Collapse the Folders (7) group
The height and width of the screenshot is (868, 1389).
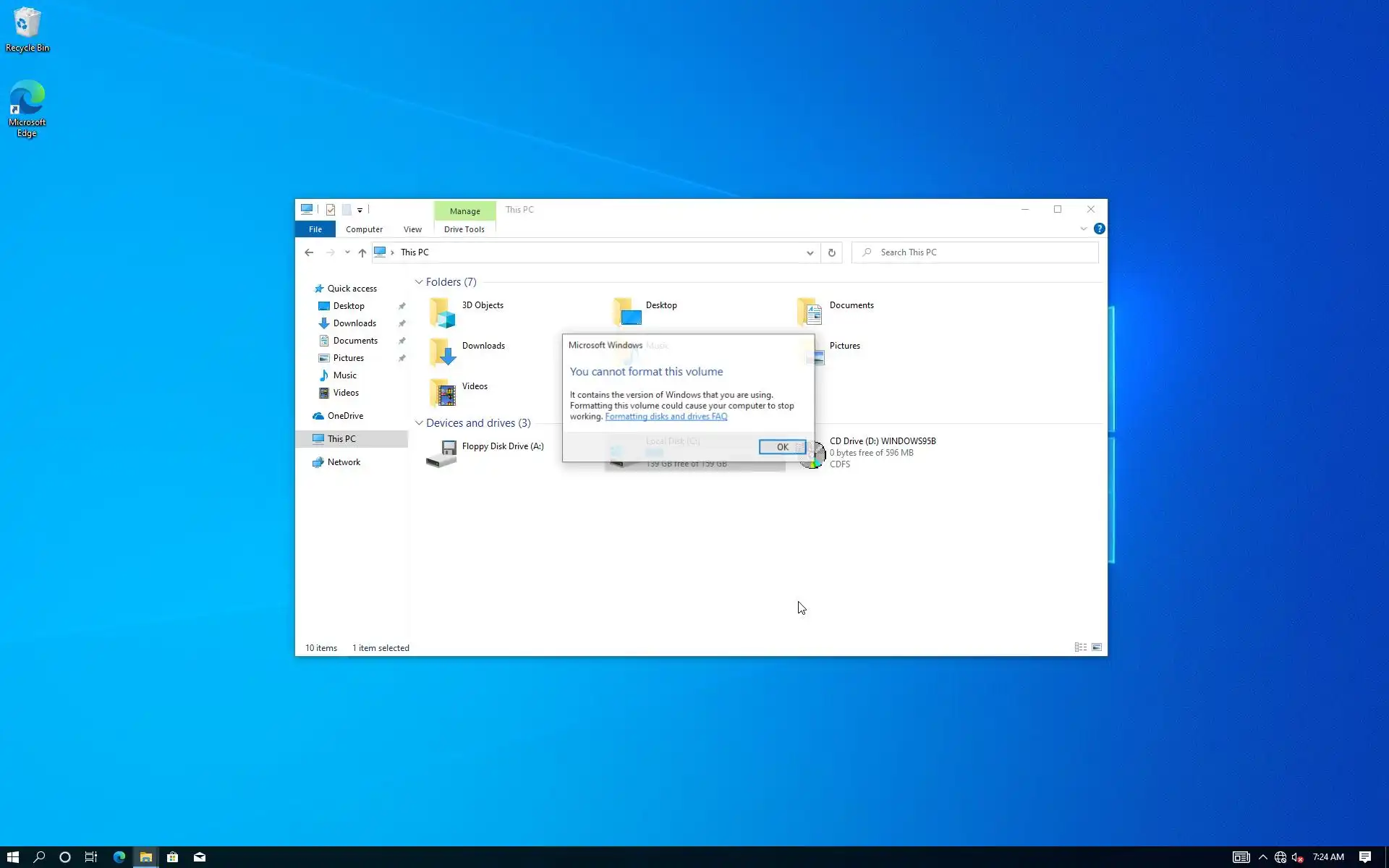(419, 282)
